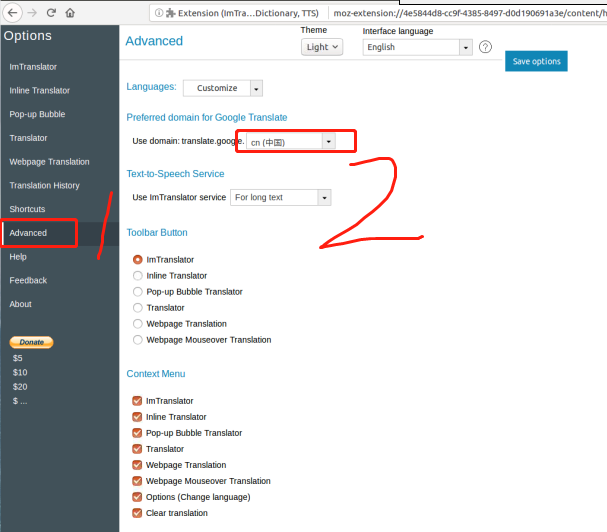Image resolution: width=607 pixels, height=532 pixels.
Task: Open Translator section in sidebar
Action: click(29, 138)
